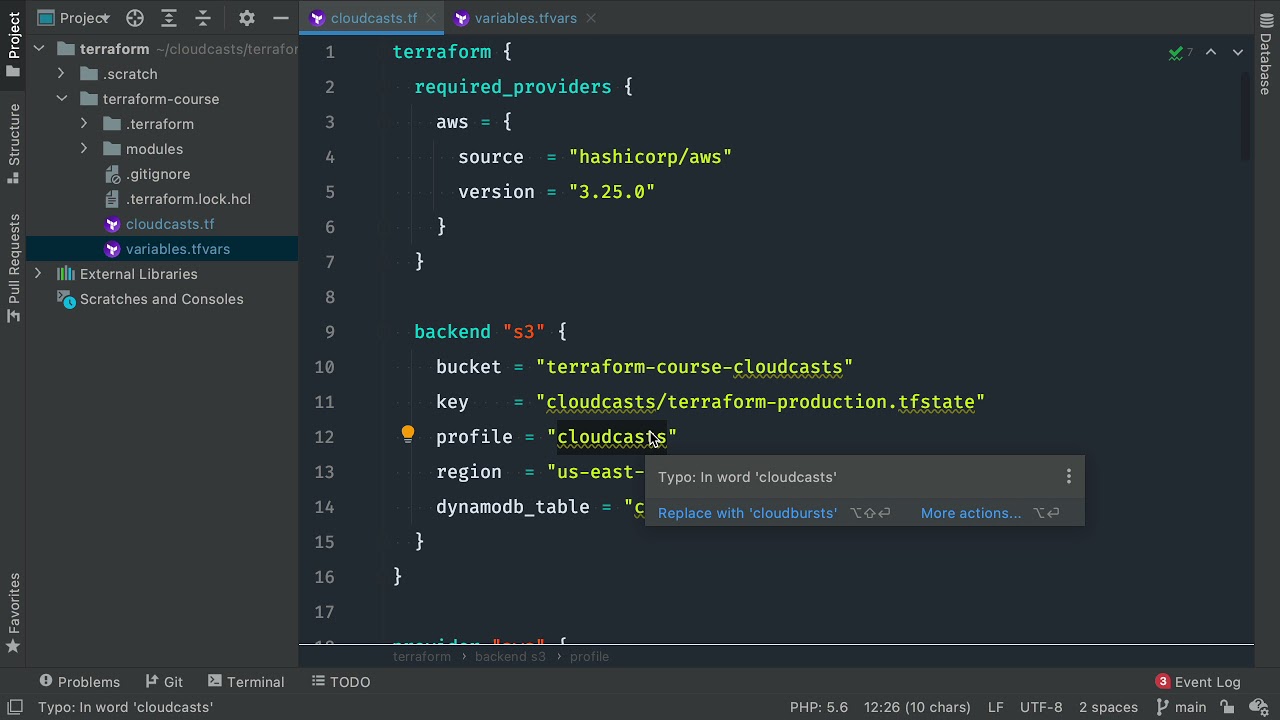This screenshot has width=1280, height=720.
Task: Click the PHP: 5.6 status entry
Action: pos(819,707)
